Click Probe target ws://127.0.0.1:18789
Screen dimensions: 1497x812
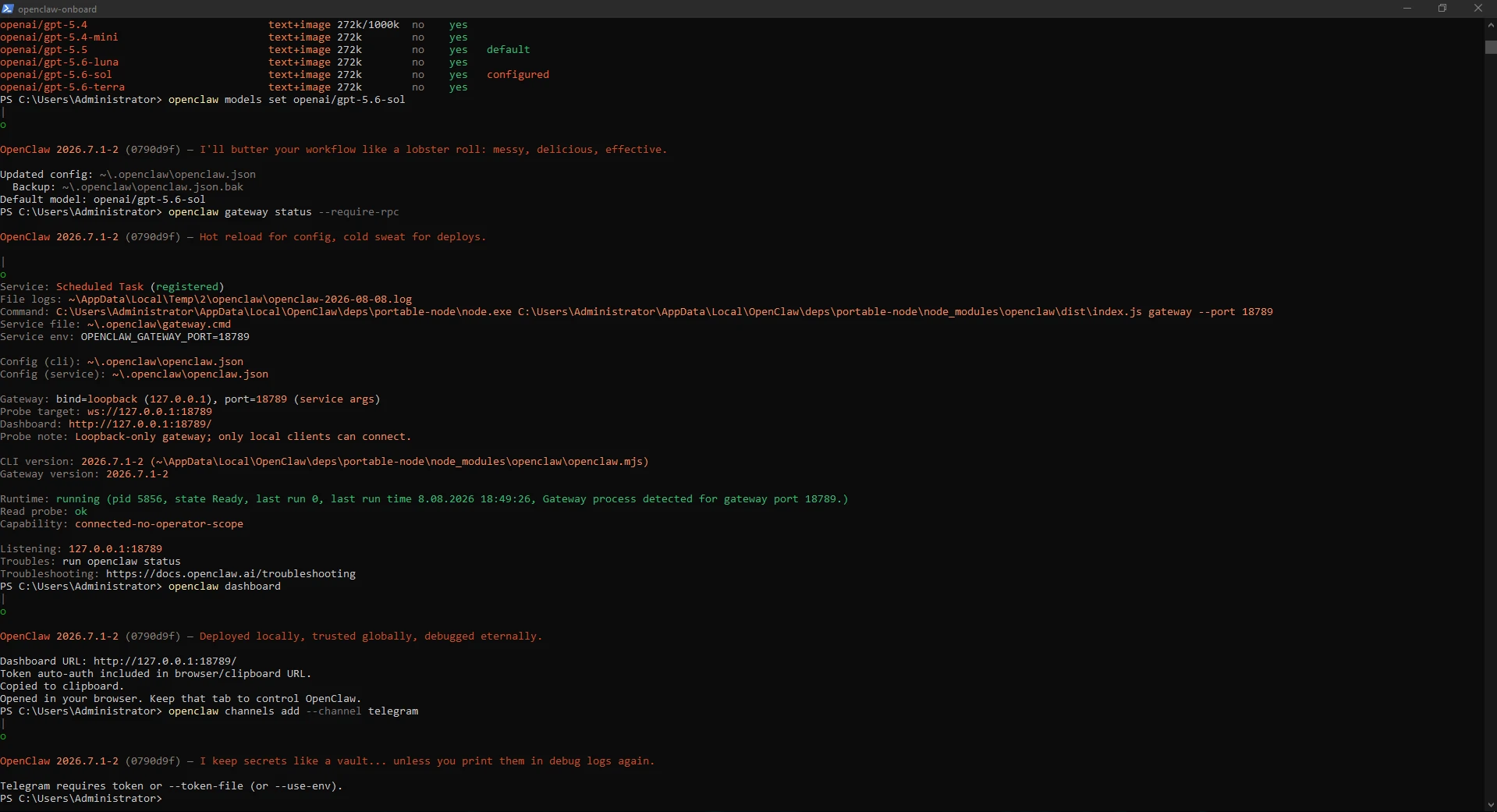tap(150, 412)
